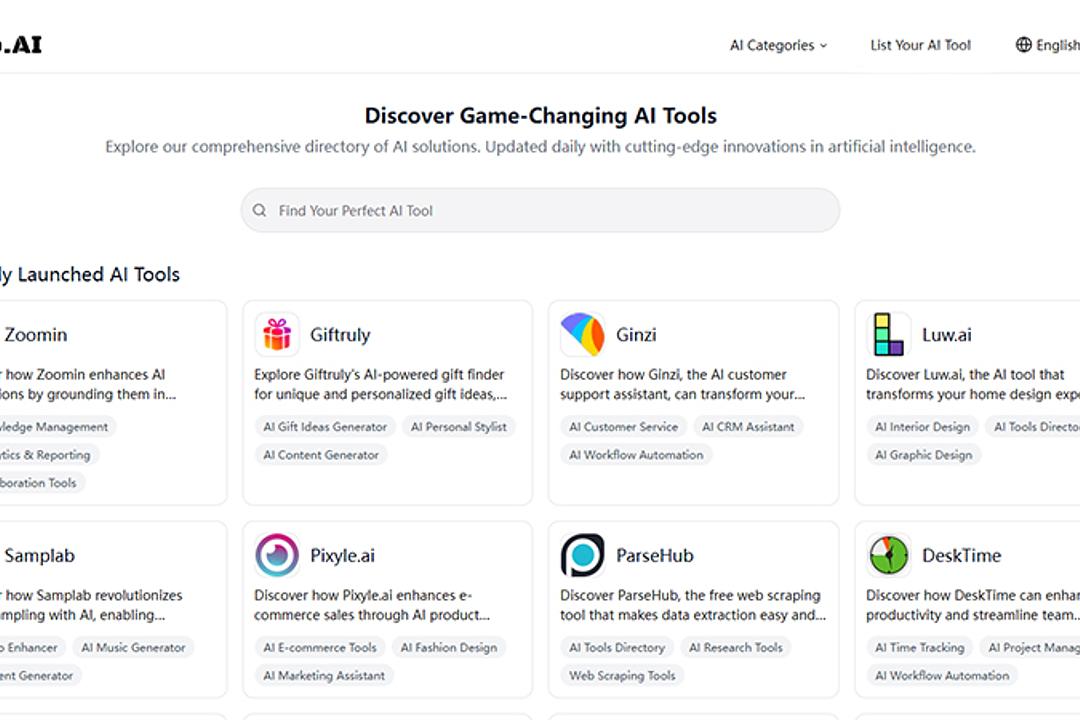Viewport: 1080px width, 720px height.
Task: Click the ParseHub logo icon
Action: click(582, 556)
